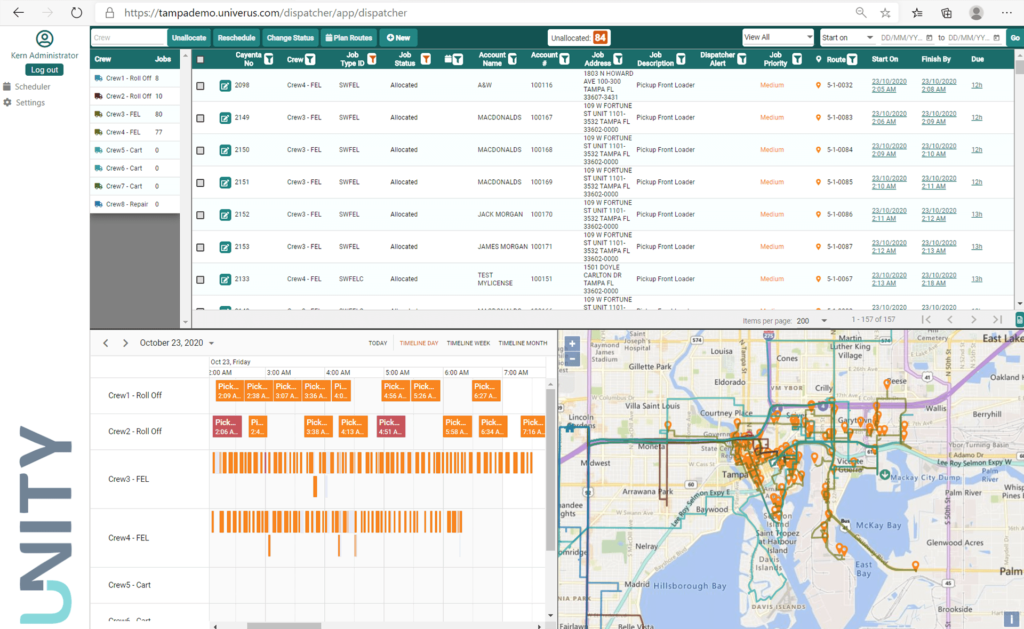Screen dimensions: 1024x629
Task: Click the Crew column filter icon
Action: (311, 60)
